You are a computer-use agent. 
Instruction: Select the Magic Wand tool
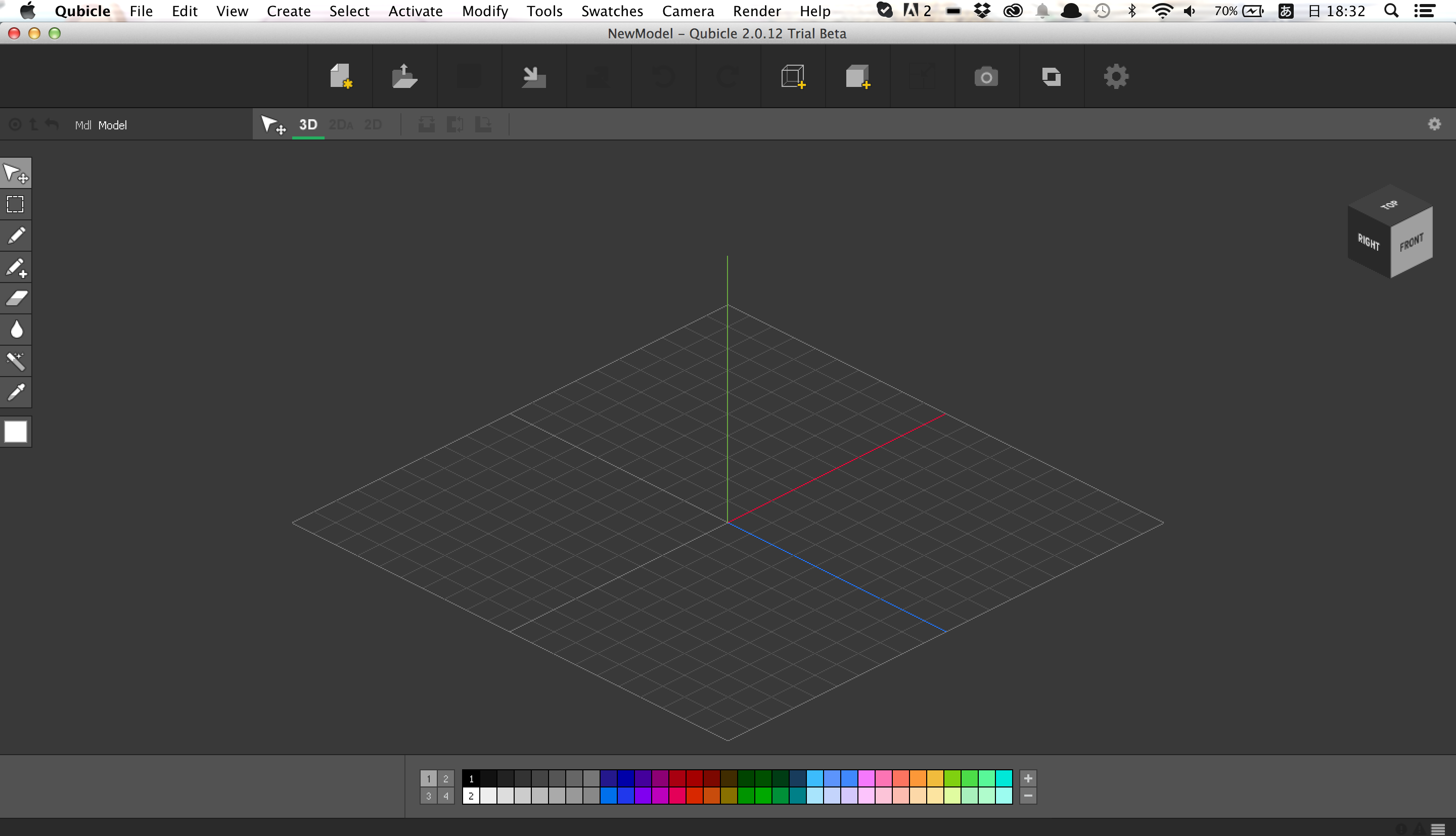tap(16, 360)
